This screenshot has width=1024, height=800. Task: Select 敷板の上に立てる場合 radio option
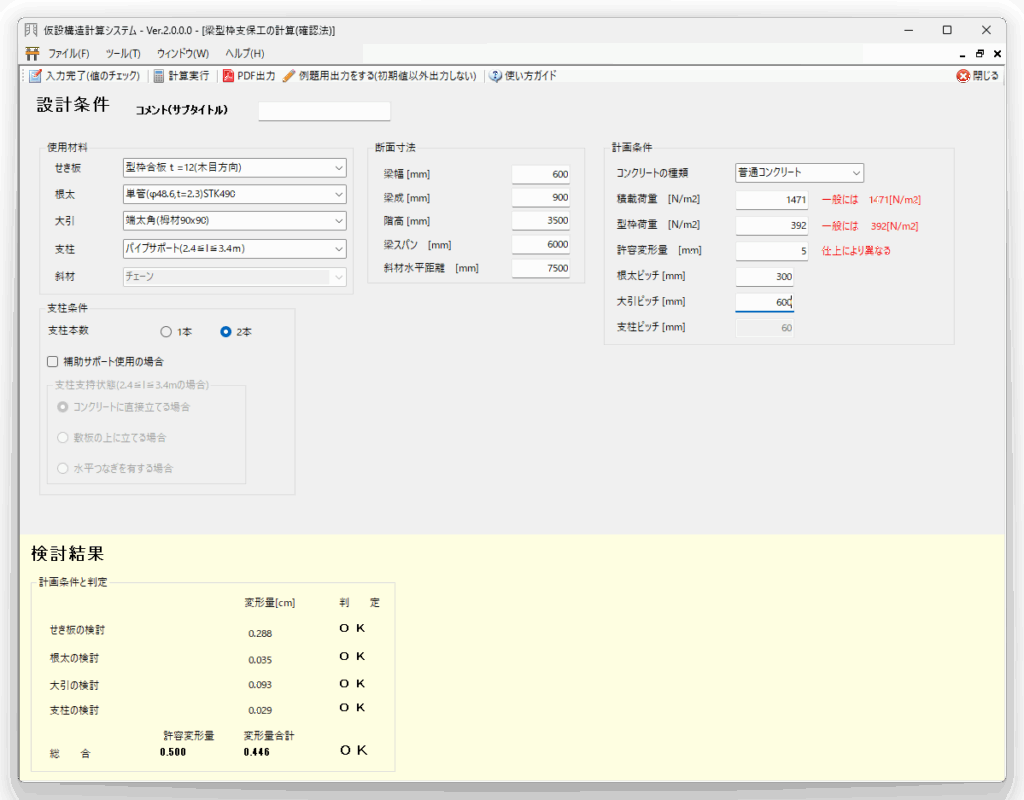coord(63,438)
